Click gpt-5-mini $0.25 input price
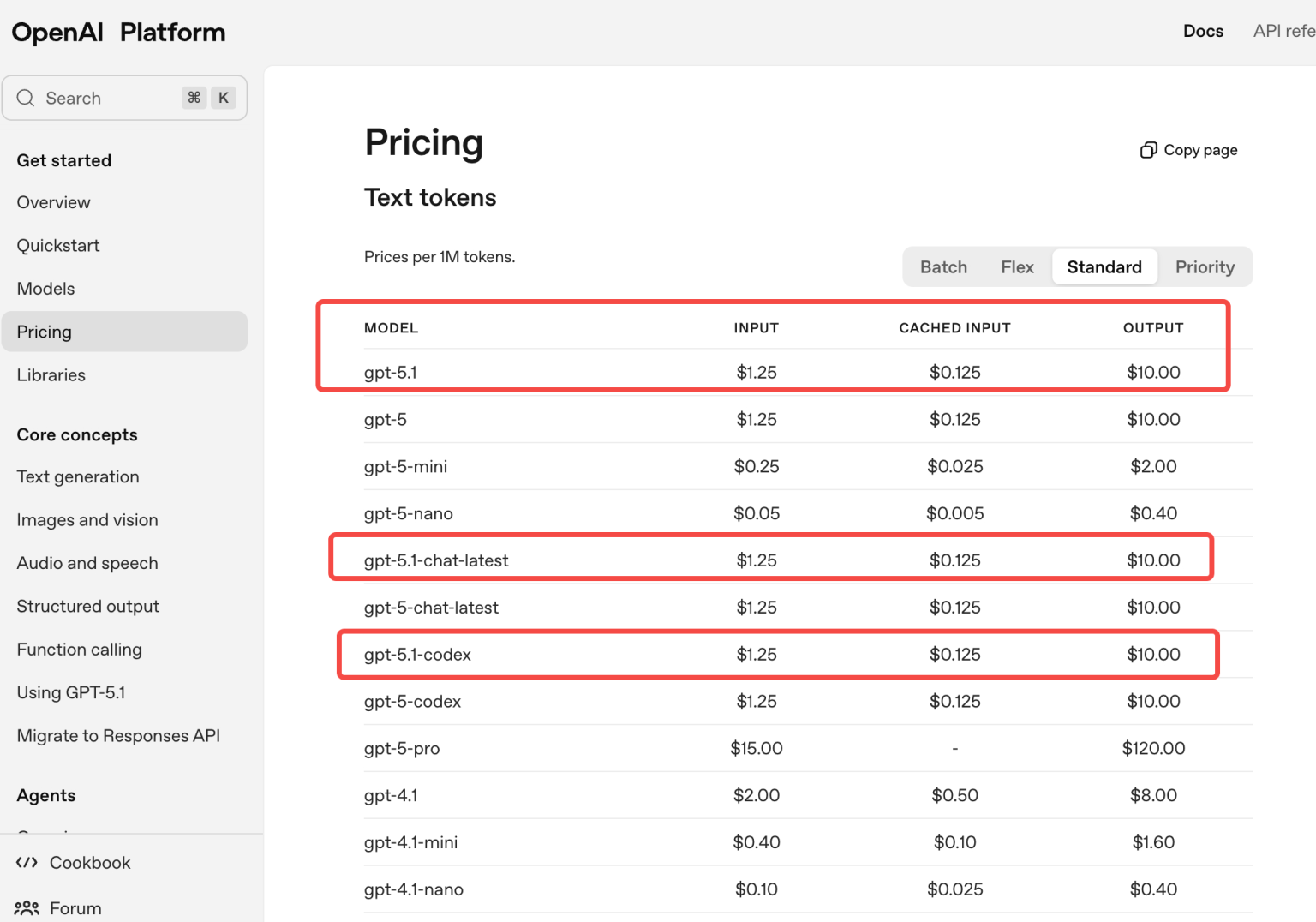 (x=757, y=466)
